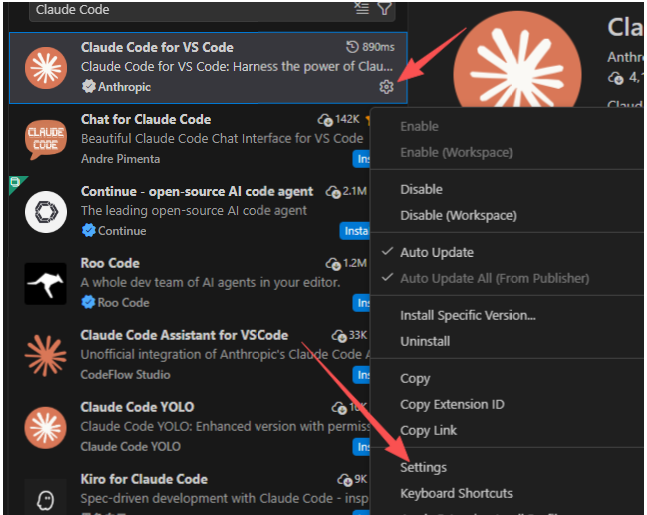The width and height of the screenshot is (647, 515).
Task: Choose Settings from the context menu
Action: click(423, 468)
